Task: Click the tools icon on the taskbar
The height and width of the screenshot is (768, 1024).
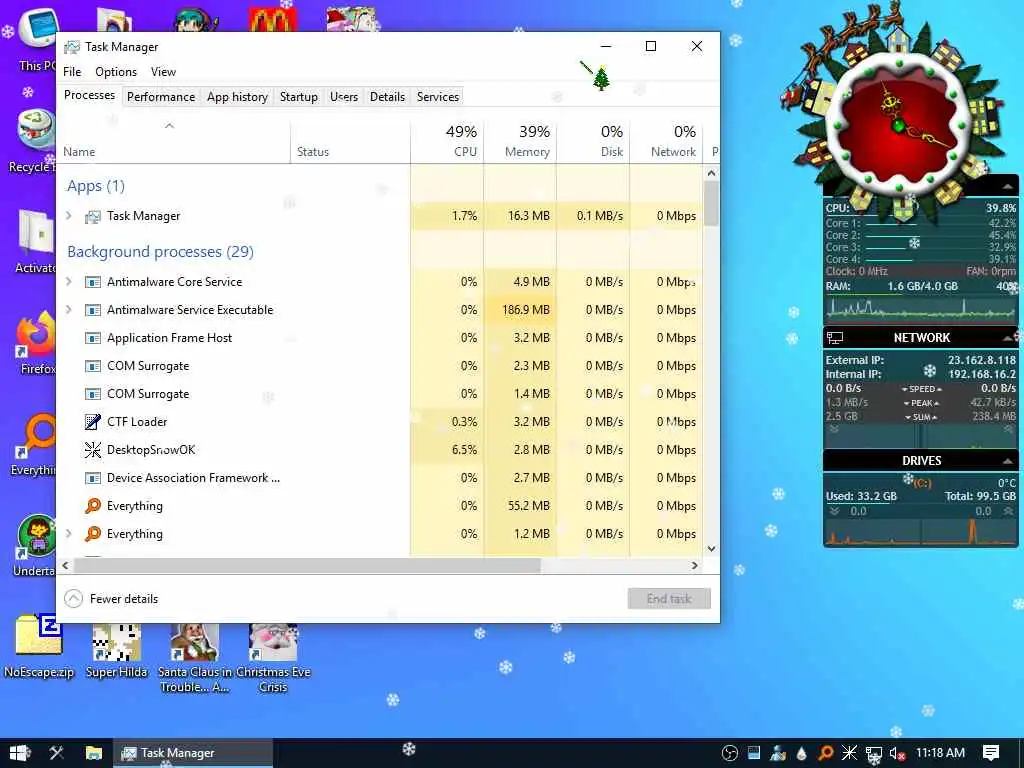Action: click(x=57, y=753)
